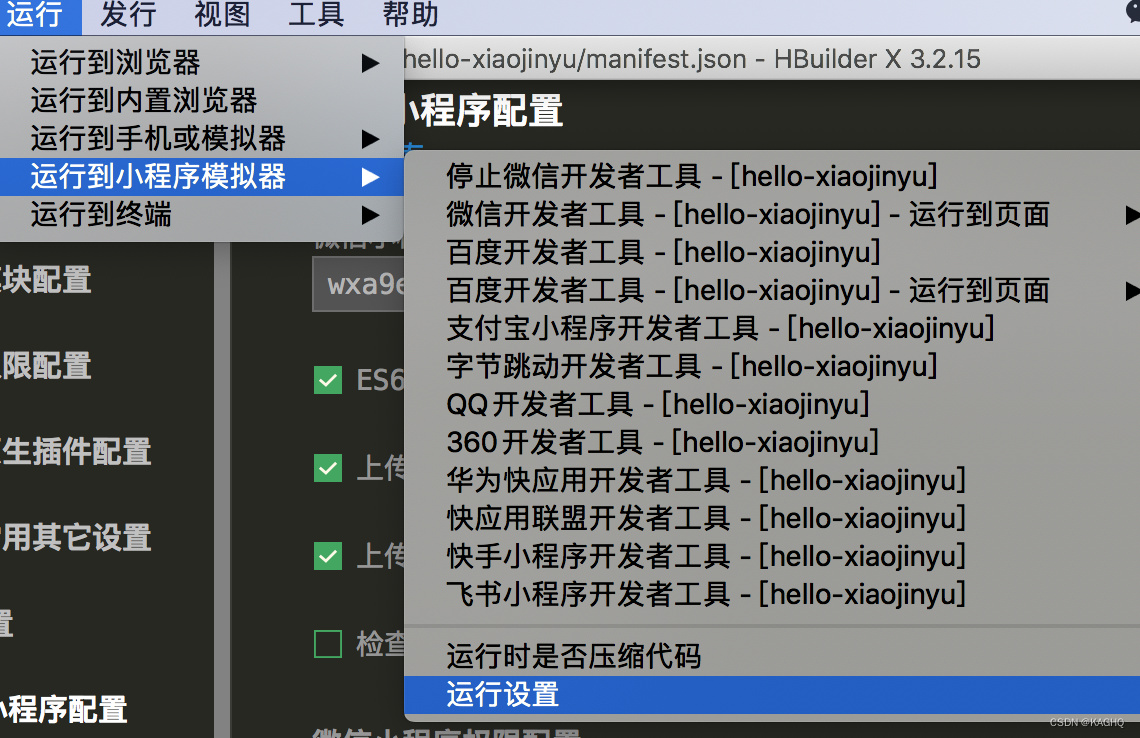Select 停止微信开发者工具 menu item

(x=690, y=176)
